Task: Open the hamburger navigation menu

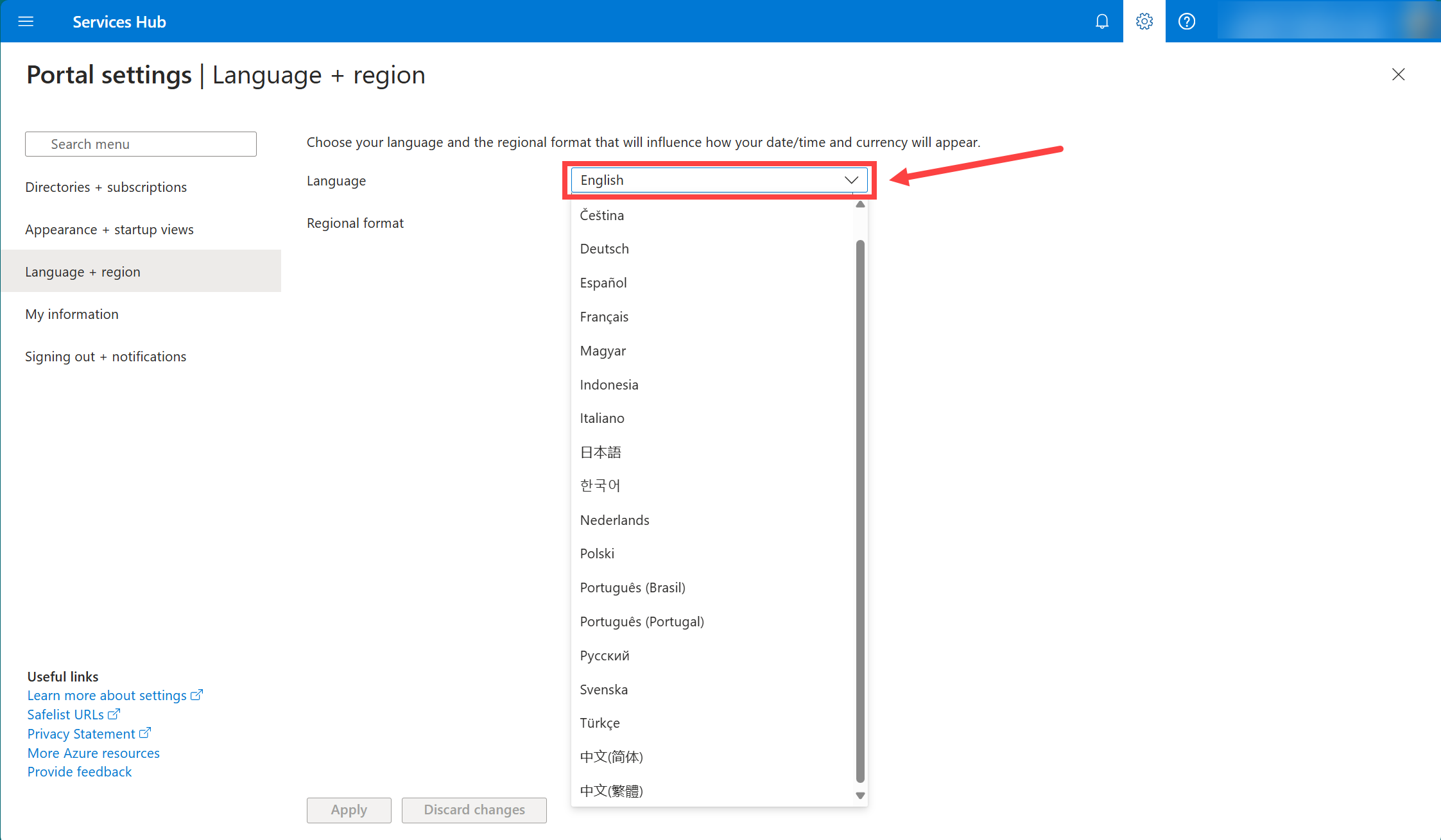Action: click(26, 21)
